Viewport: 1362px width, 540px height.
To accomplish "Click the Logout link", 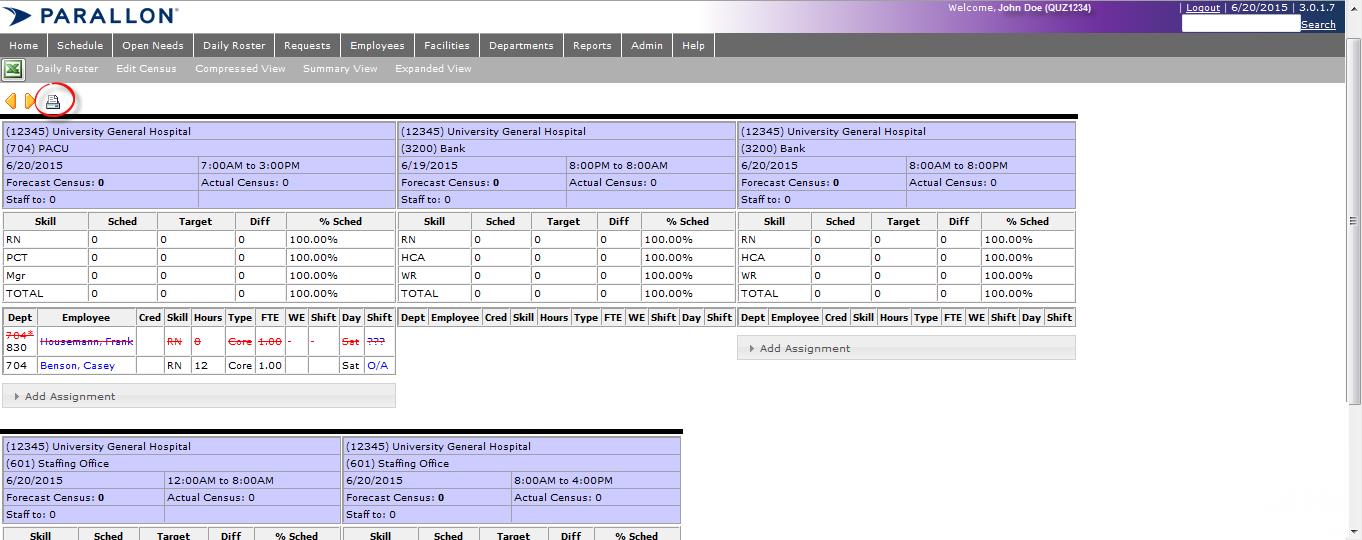I will pos(1203,8).
